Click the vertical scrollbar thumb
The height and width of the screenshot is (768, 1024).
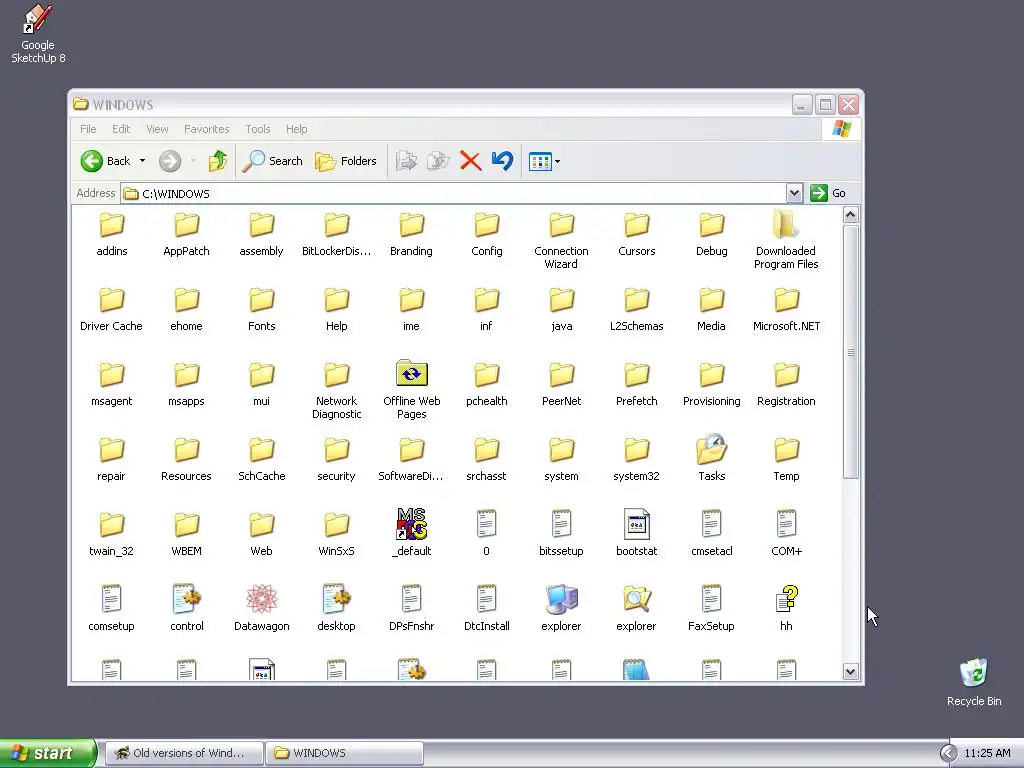point(850,352)
